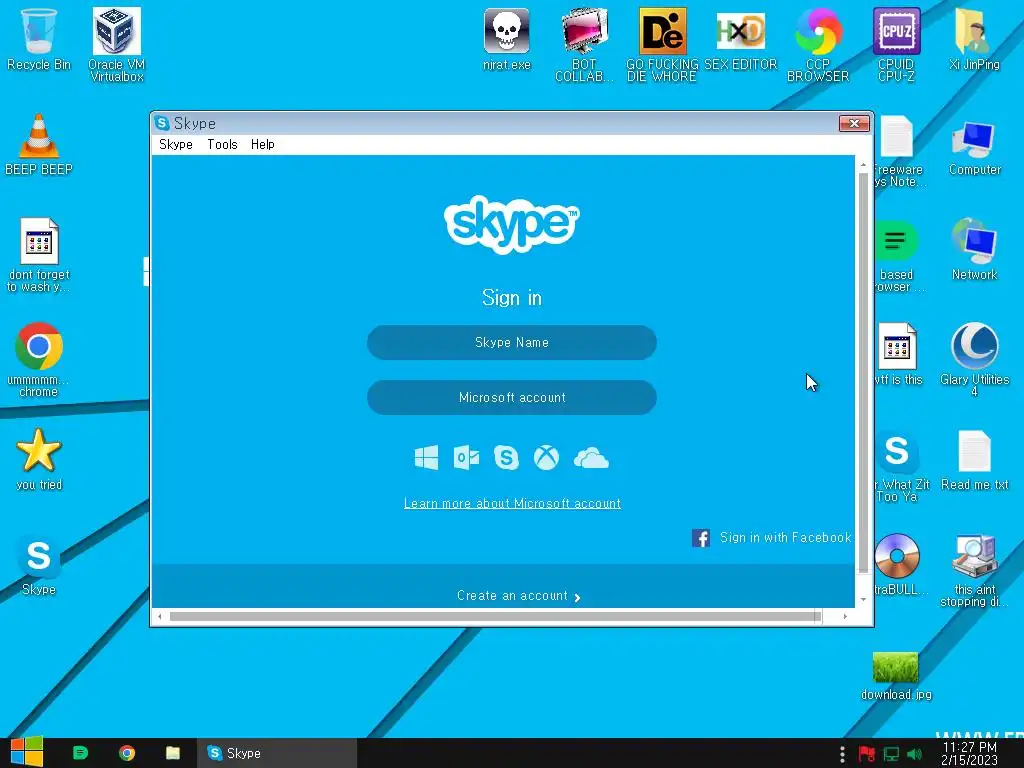Select the njrat.exe skull icon
The width and height of the screenshot is (1024, 768).
(x=507, y=39)
